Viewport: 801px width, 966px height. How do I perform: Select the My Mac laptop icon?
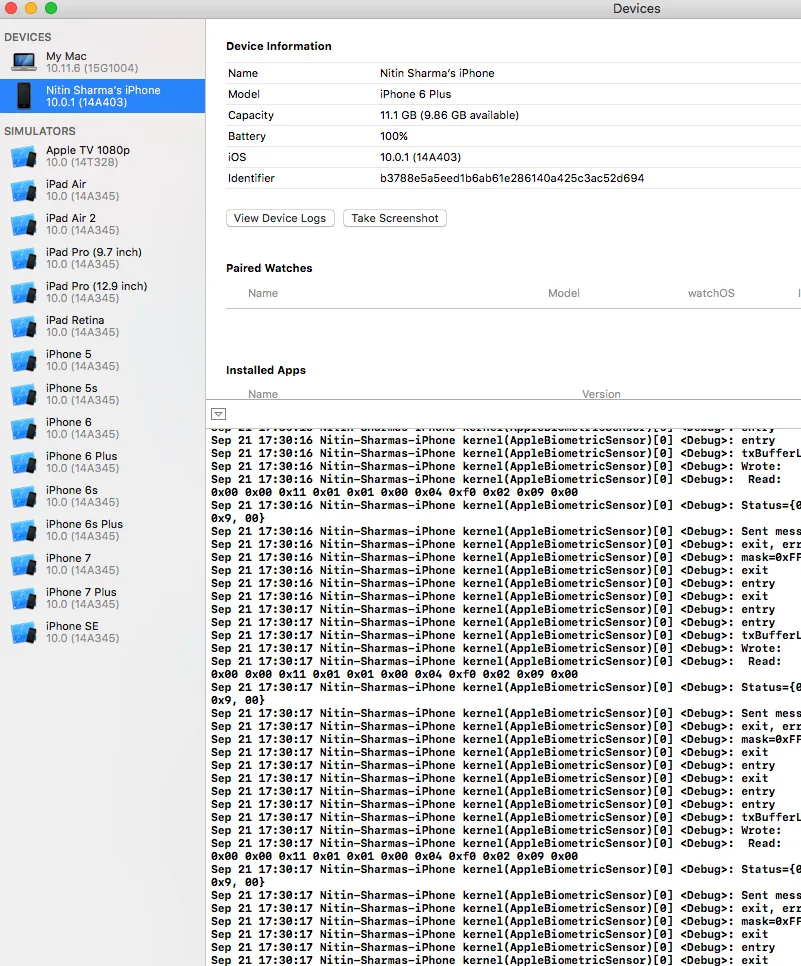pos(24,62)
